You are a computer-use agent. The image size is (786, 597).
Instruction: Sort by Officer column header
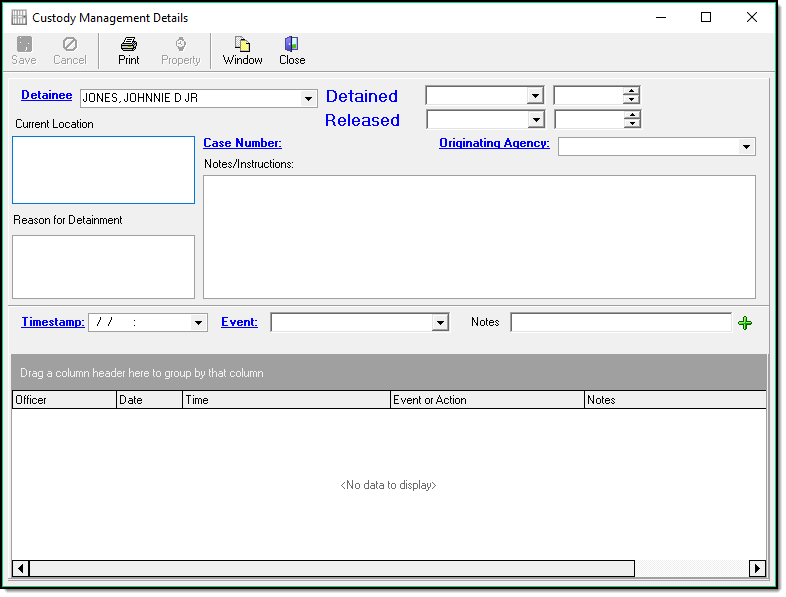click(x=64, y=400)
